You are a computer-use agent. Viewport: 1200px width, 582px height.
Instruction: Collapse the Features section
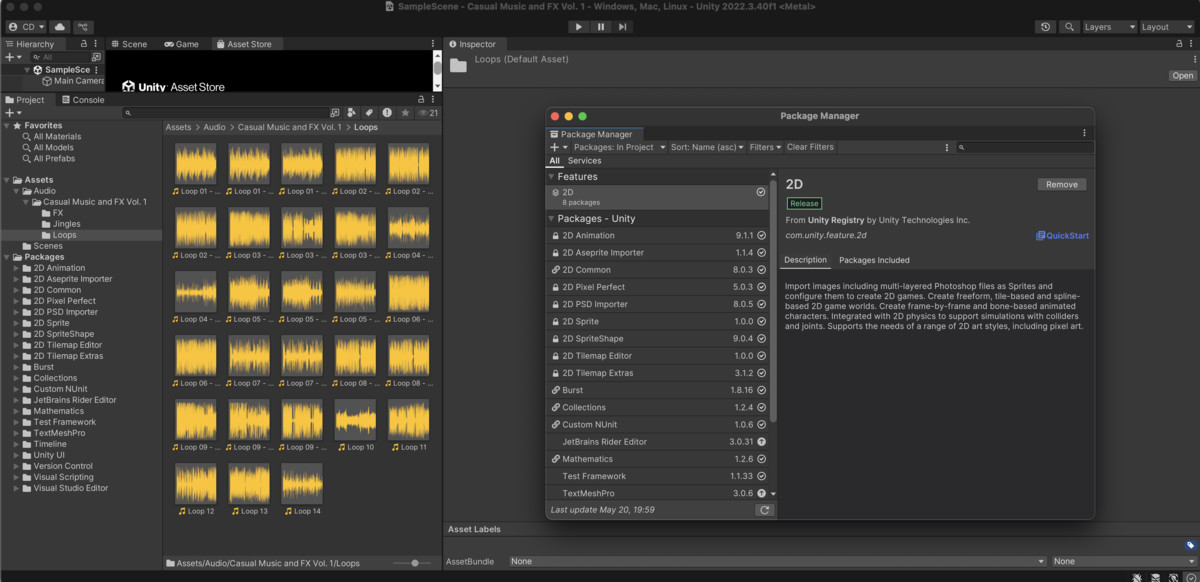point(551,177)
